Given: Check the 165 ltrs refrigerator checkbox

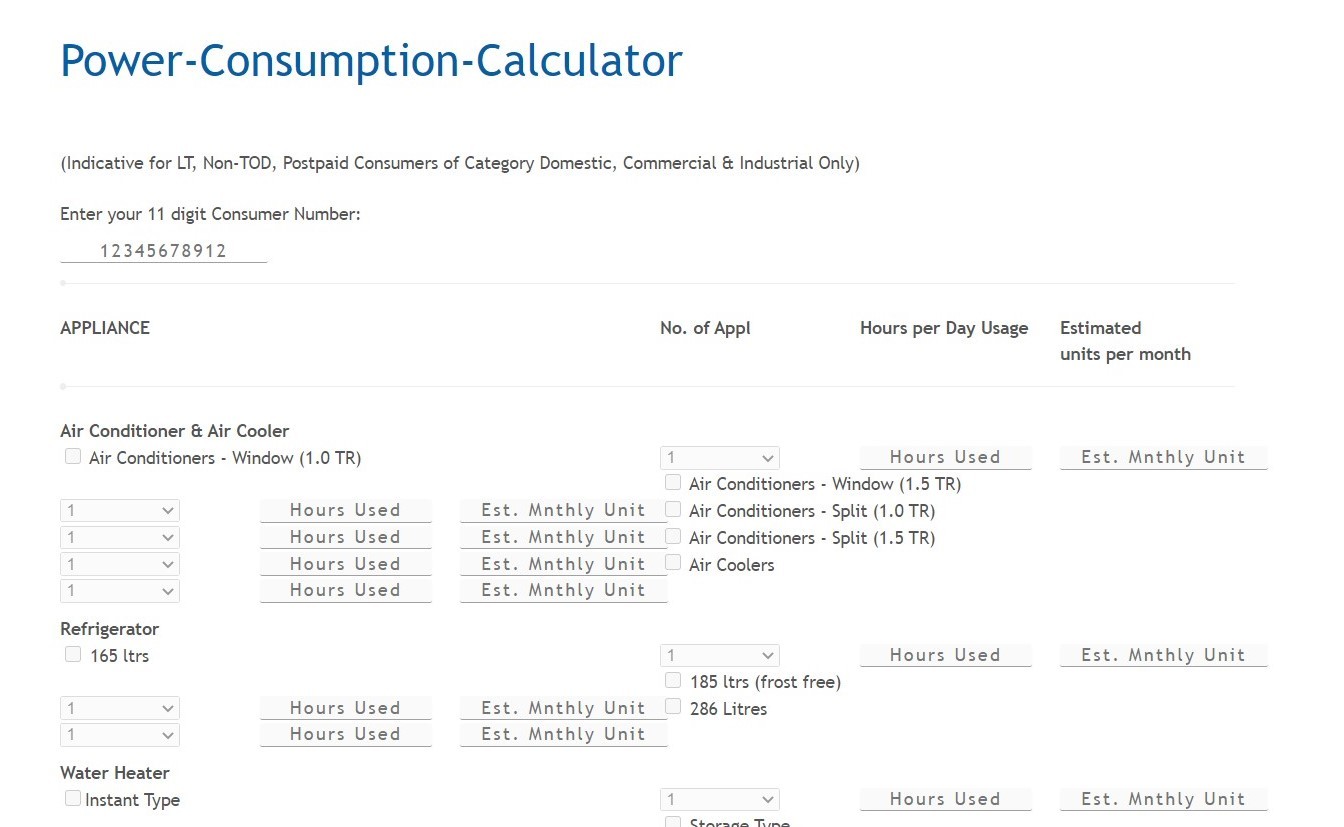Looking at the screenshot, I should 73,654.
